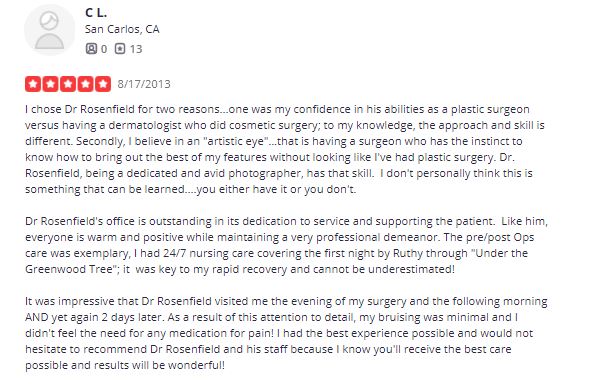Click the review count number 13
The height and width of the screenshot is (386, 593).
136,49
